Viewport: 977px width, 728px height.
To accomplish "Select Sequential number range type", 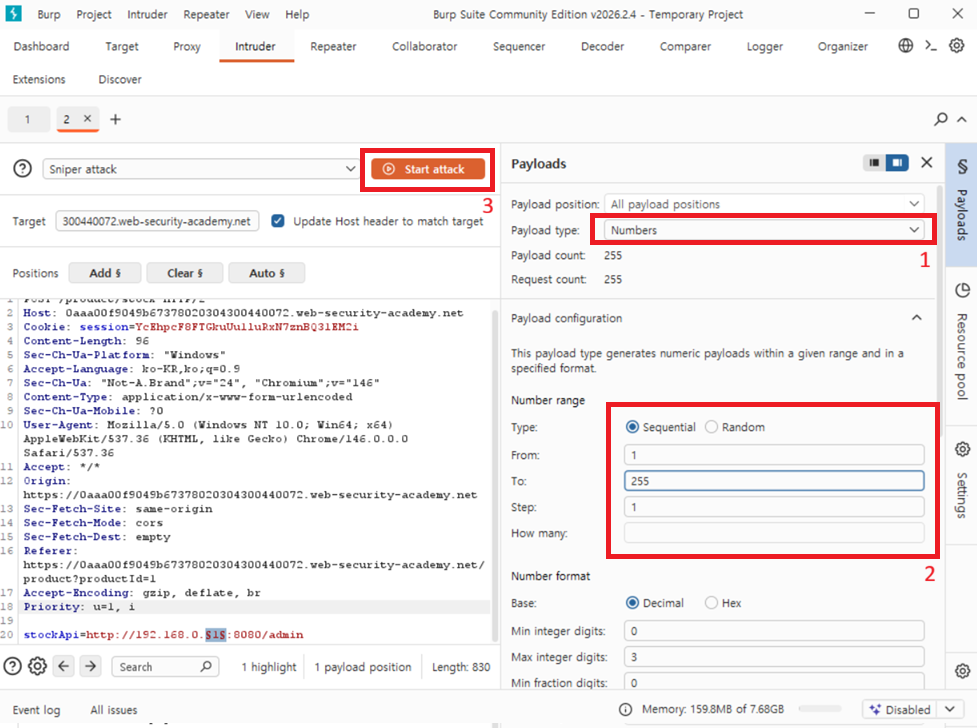I will [632, 427].
